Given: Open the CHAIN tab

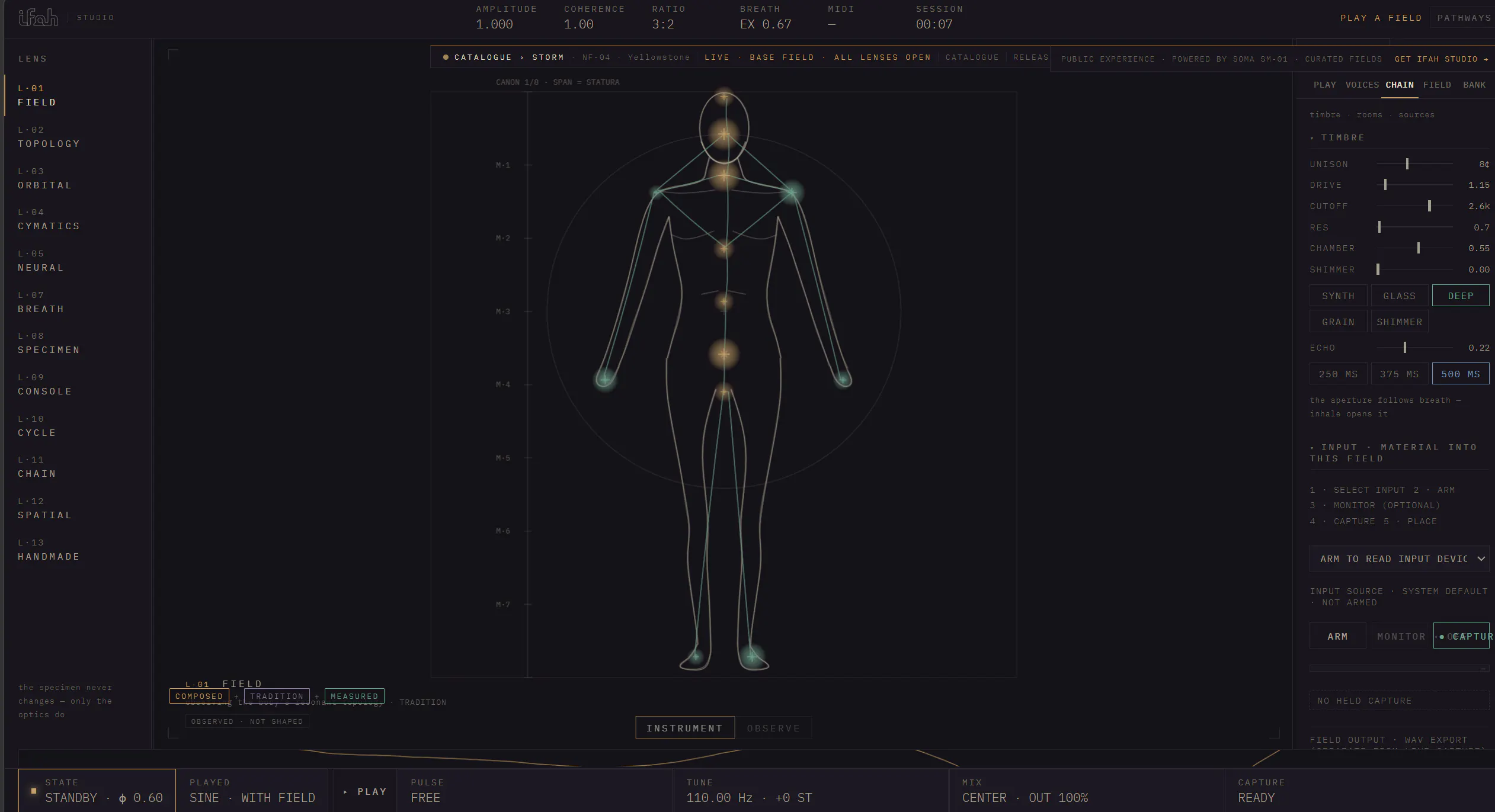Looking at the screenshot, I should coord(1400,85).
